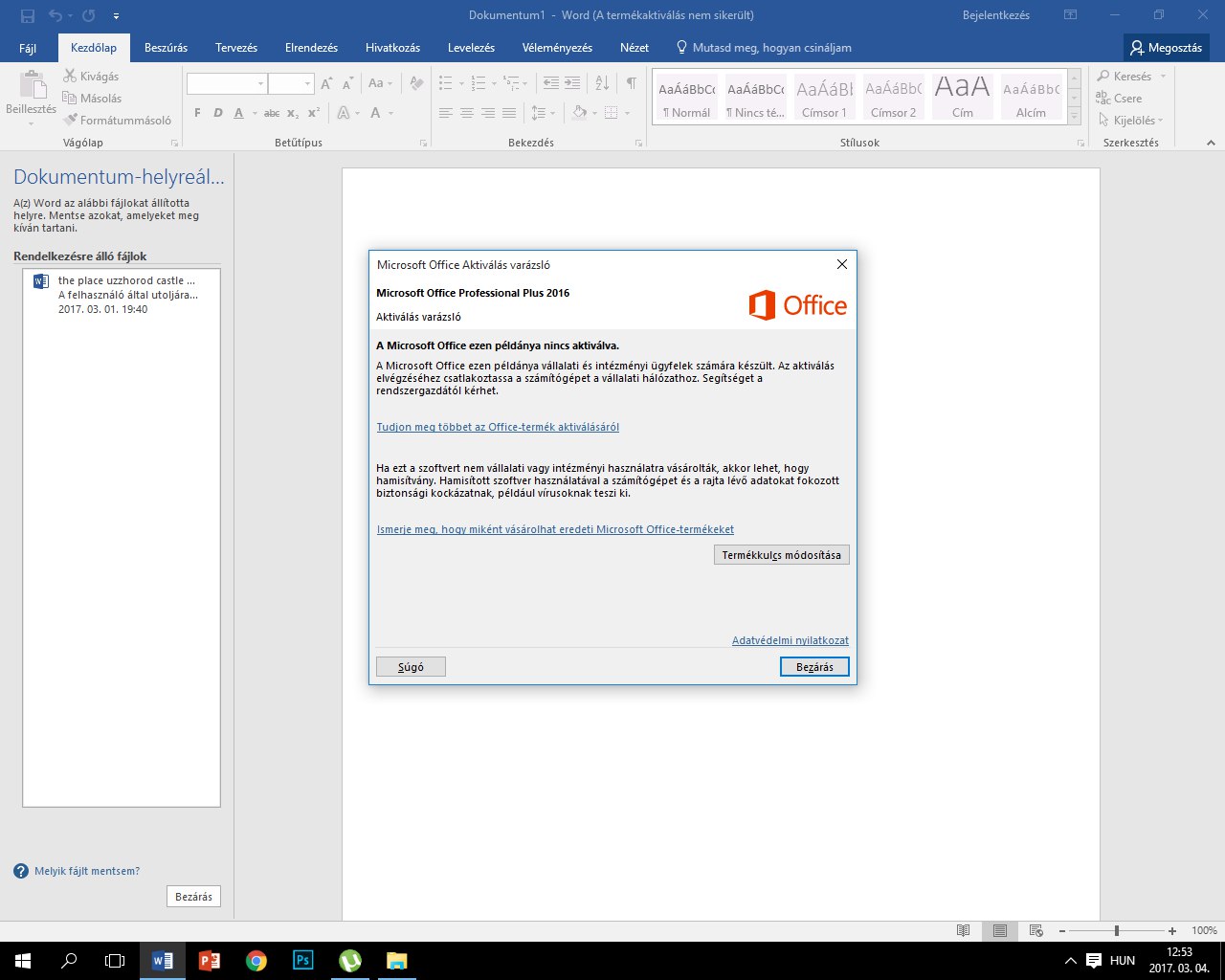Open Photoshop from the taskbar

coord(303,960)
